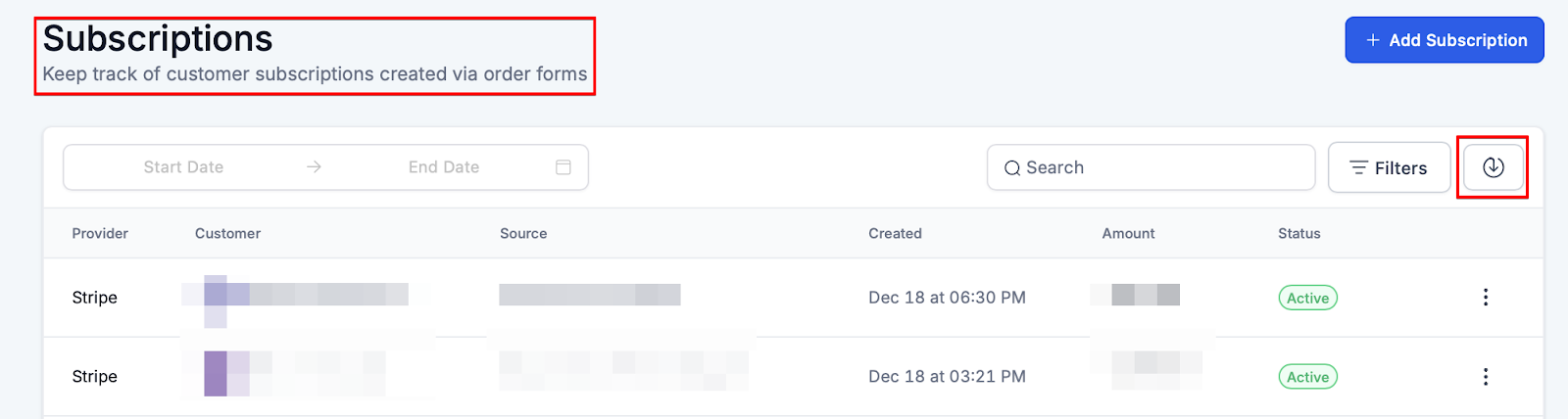1568x419 pixels.
Task: Click the Start Date field
Action: 183,167
